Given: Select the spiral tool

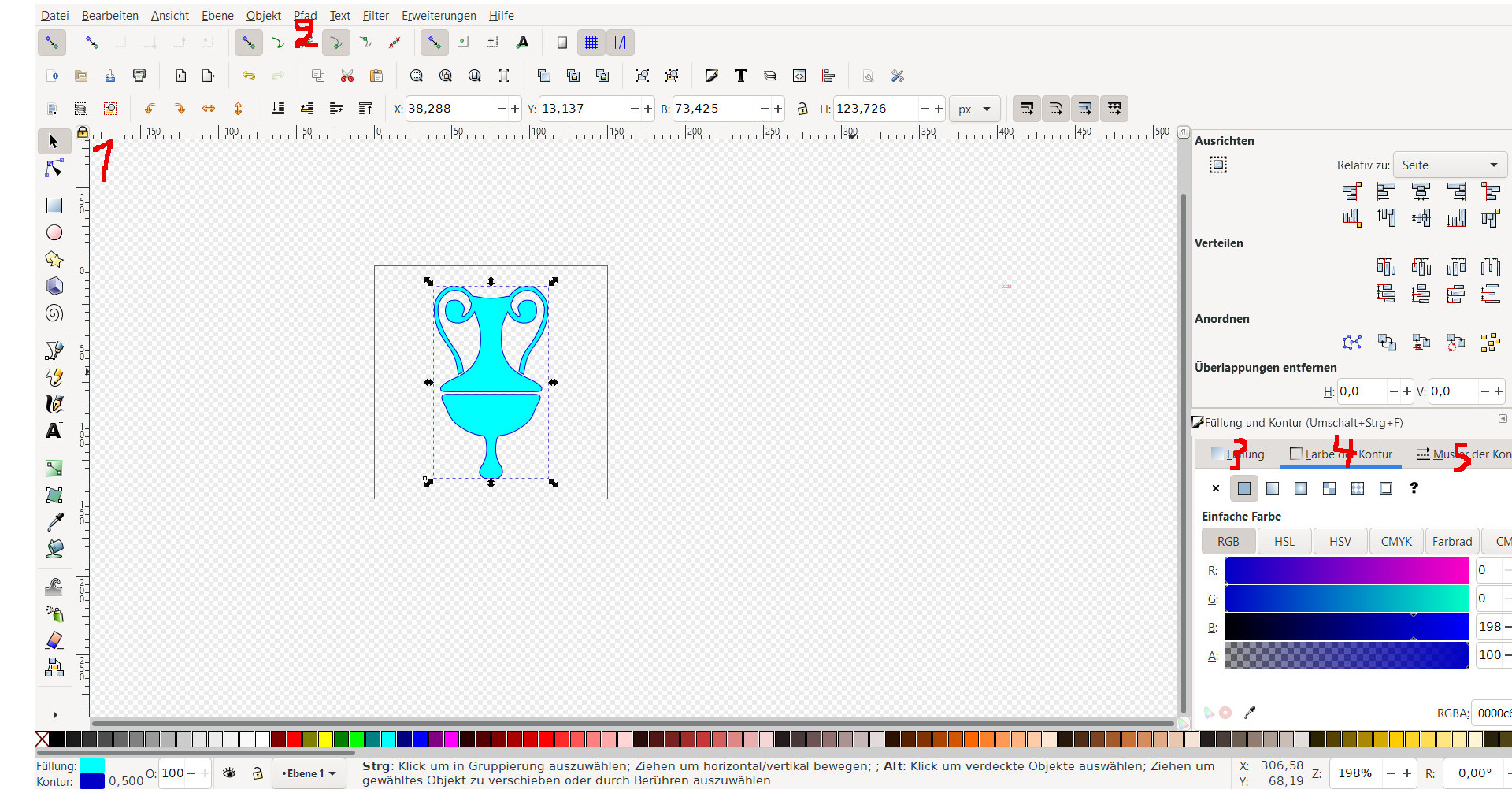Looking at the screenshot, I should 54,313.
